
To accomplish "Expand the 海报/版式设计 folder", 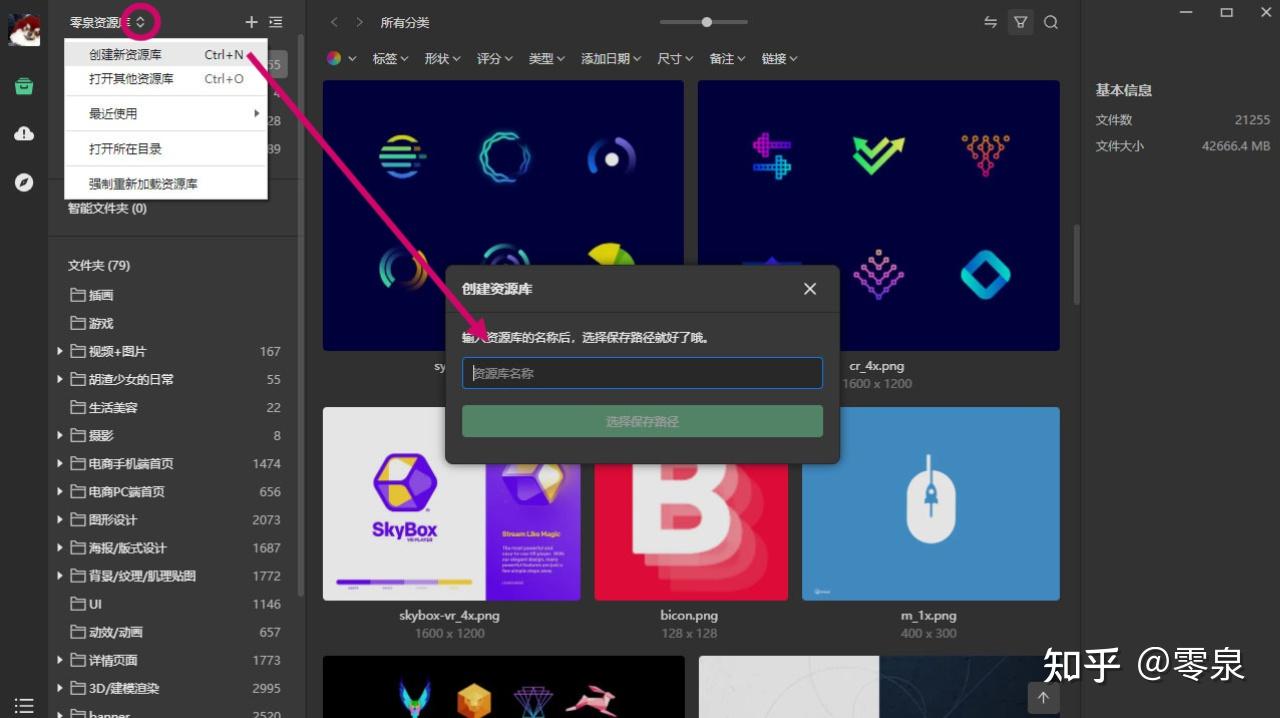I will point(60,547).
